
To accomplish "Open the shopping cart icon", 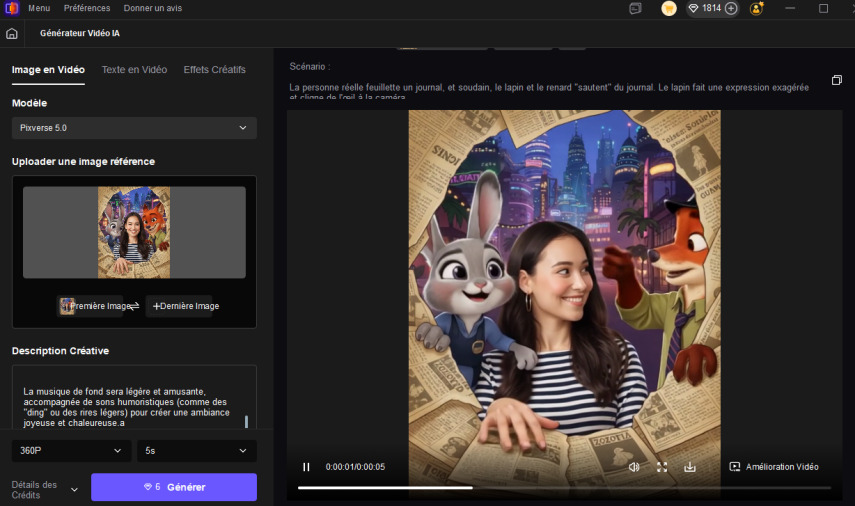I will (x=668, y=8).
